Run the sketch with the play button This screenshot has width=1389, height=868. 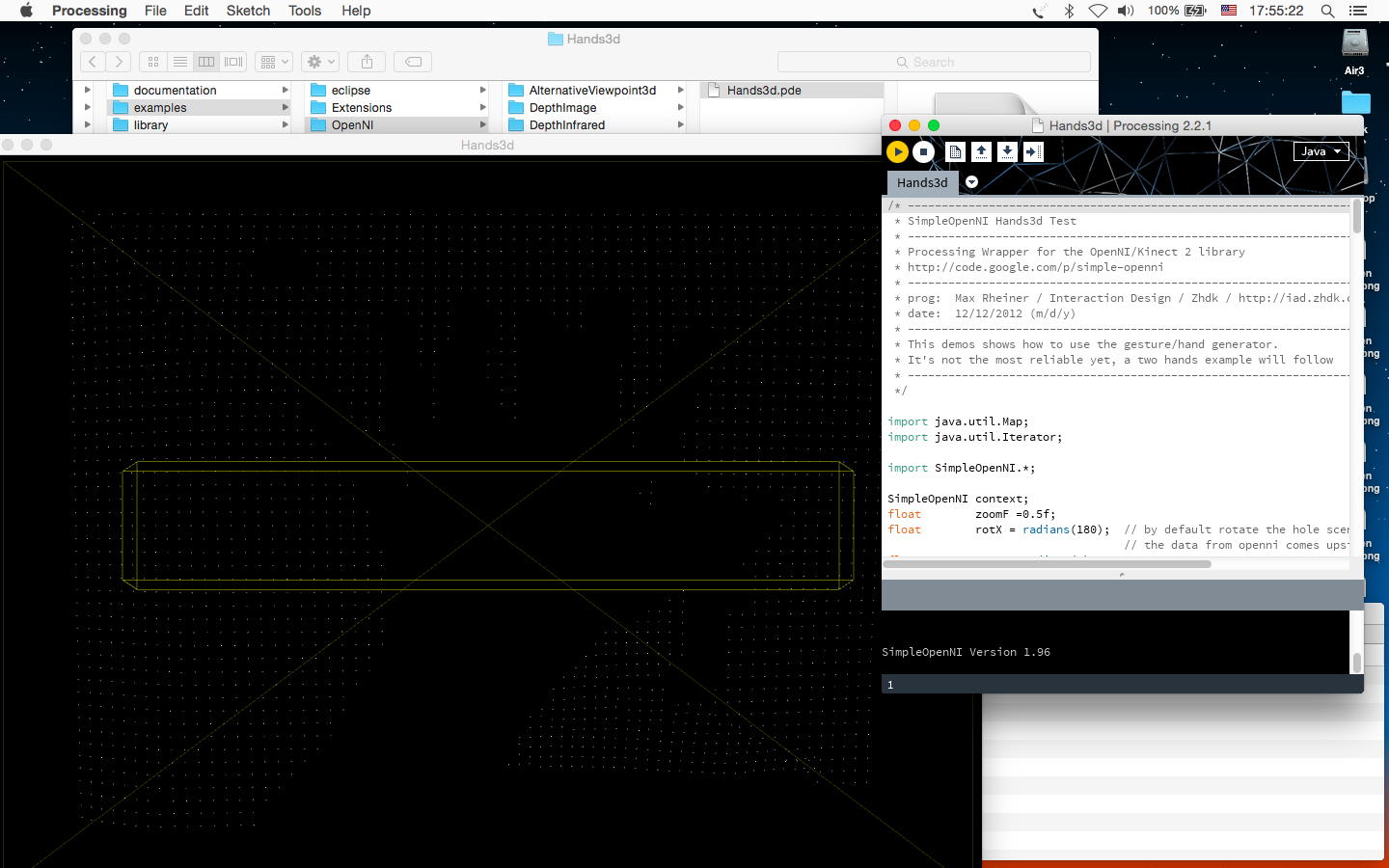(x=897, y=151)
